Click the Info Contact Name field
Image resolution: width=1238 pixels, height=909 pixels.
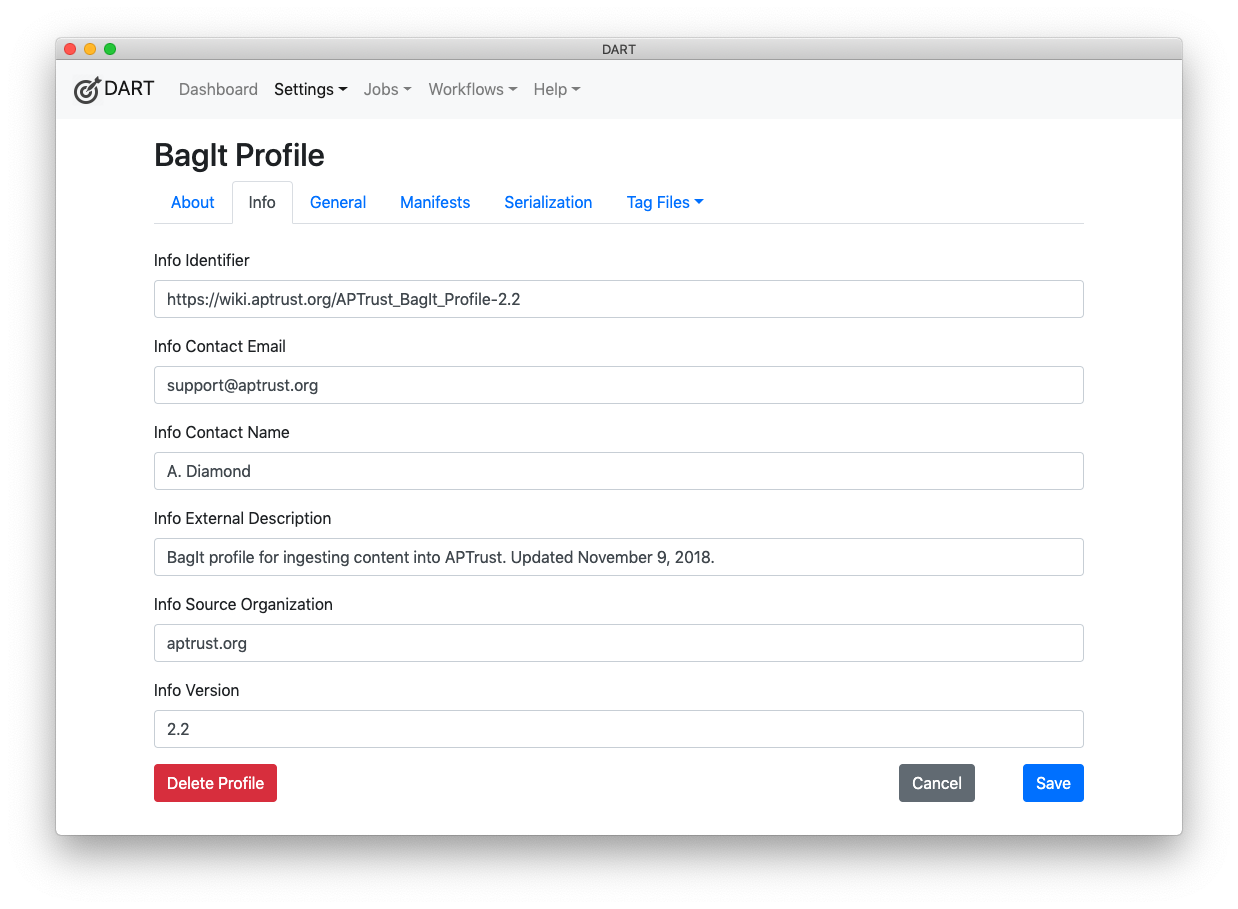pyautogui.click(x=618, y=471)
